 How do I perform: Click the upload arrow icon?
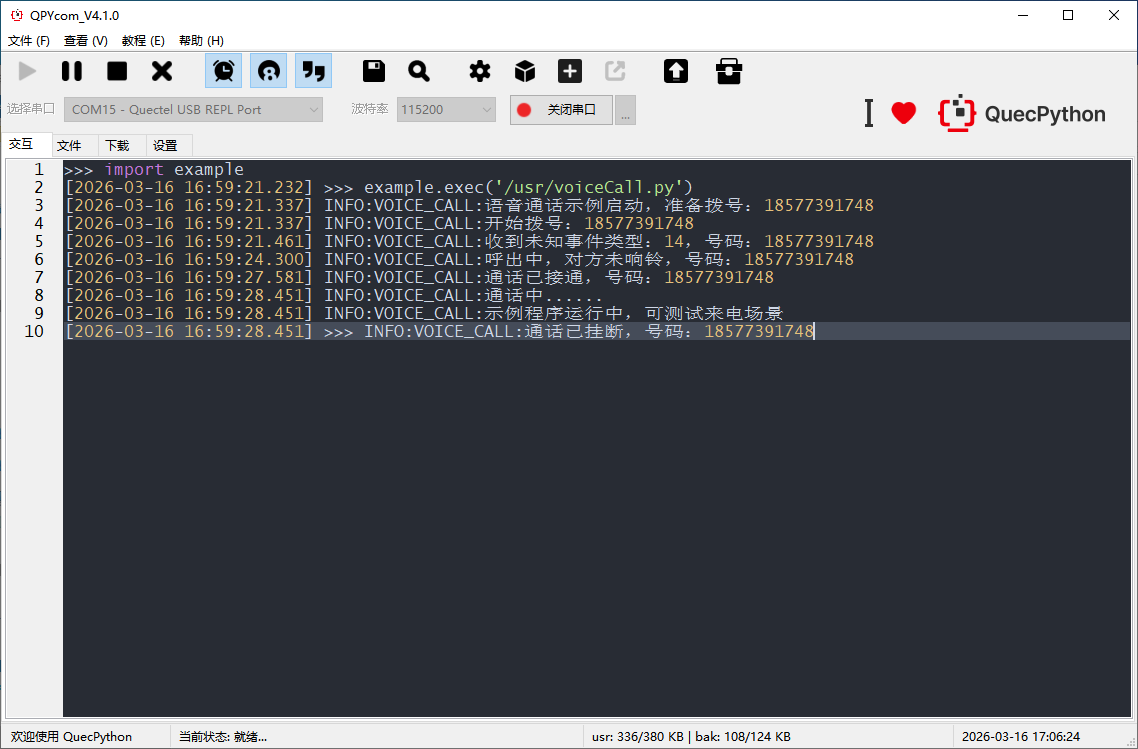(x=676, y=71)
